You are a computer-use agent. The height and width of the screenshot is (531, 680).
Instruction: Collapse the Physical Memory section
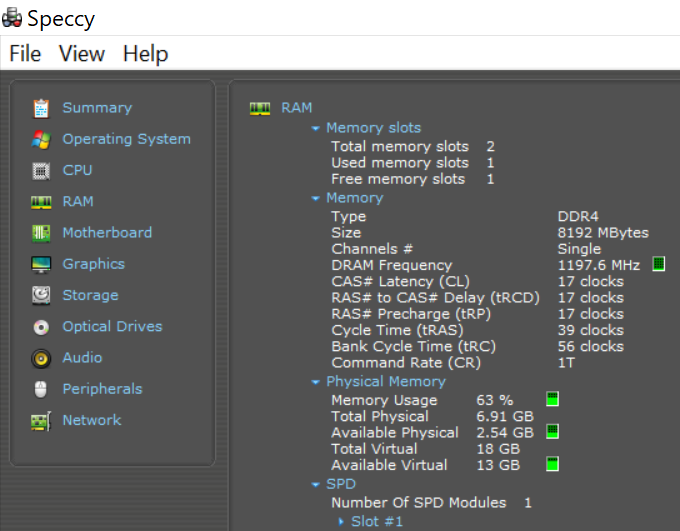point(316,382)
